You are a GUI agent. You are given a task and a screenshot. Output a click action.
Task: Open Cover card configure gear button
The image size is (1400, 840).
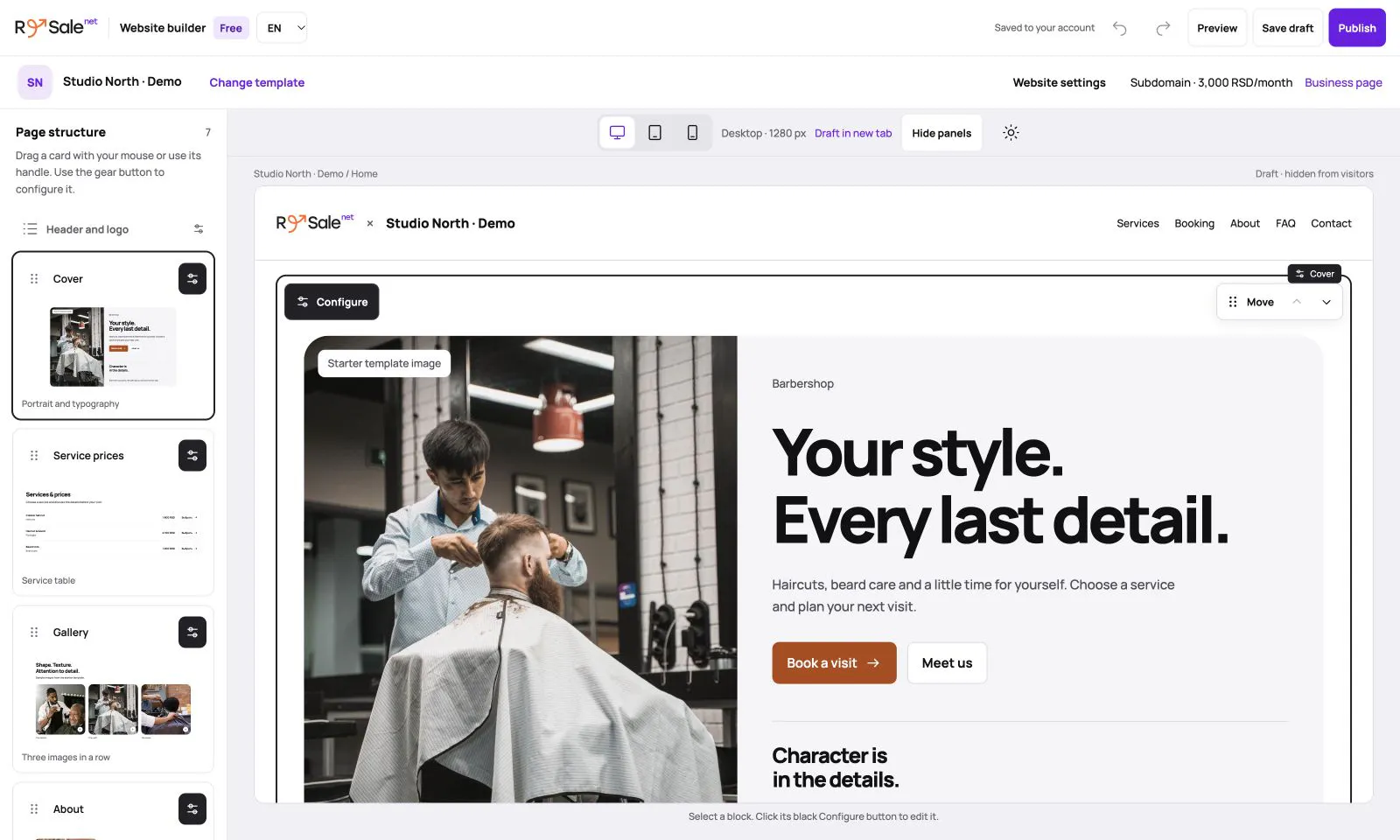(192, 279)
